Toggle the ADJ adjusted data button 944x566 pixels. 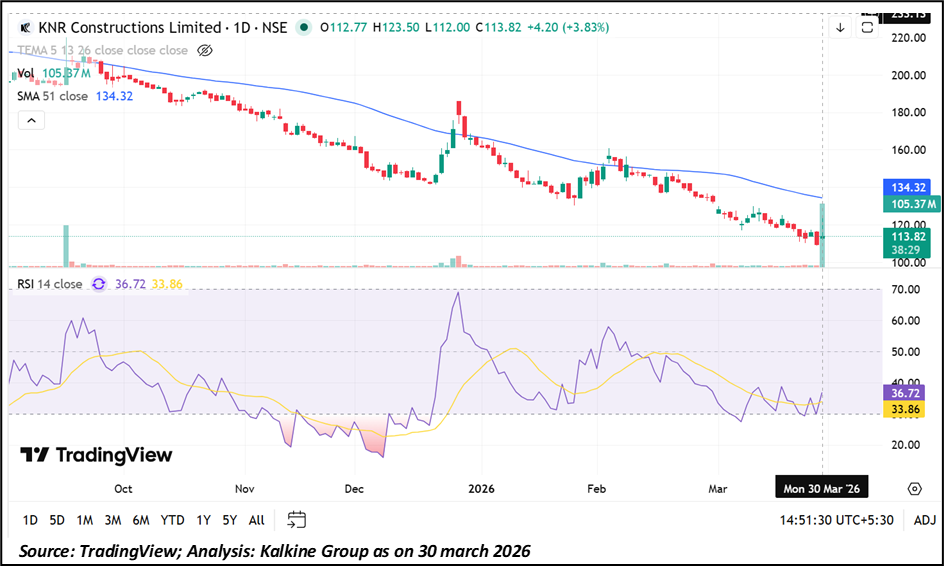pyautogui.click(x=922, y=520)
